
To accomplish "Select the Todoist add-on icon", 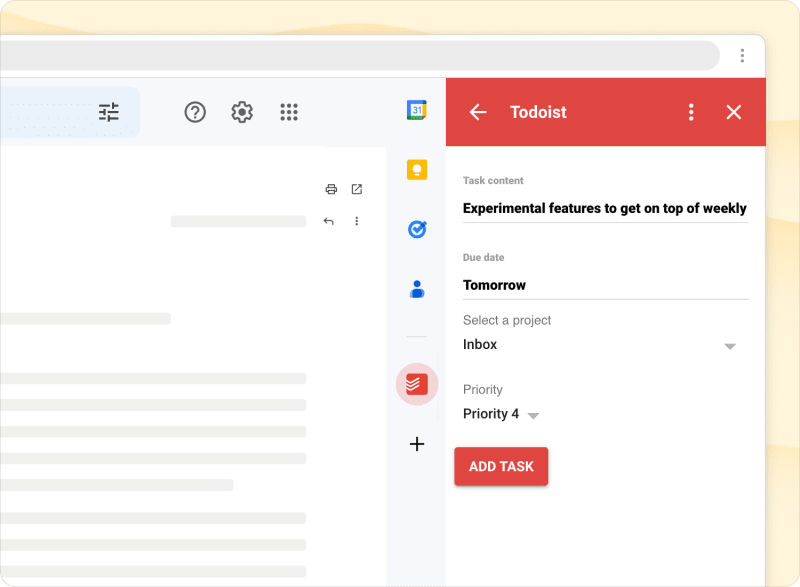I will pos(417,384).
